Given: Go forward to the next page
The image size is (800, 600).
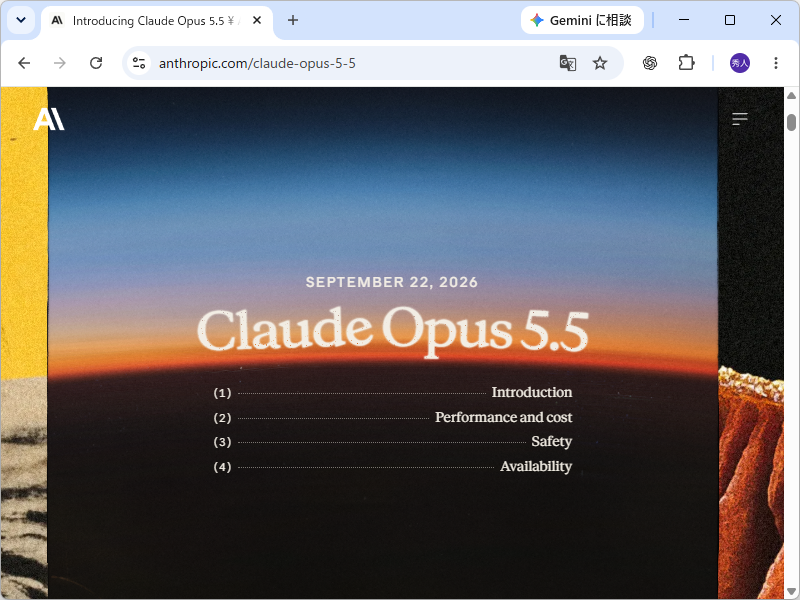Looking at the screenshot, I should click(x=60, y=63).
